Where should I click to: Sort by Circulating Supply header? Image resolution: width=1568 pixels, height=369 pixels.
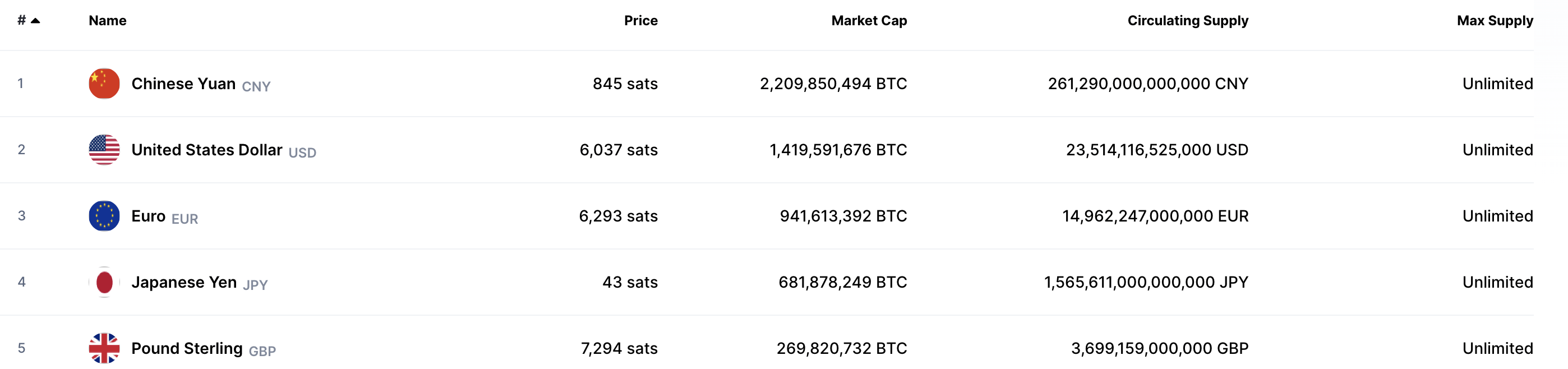pos(1187,21)
